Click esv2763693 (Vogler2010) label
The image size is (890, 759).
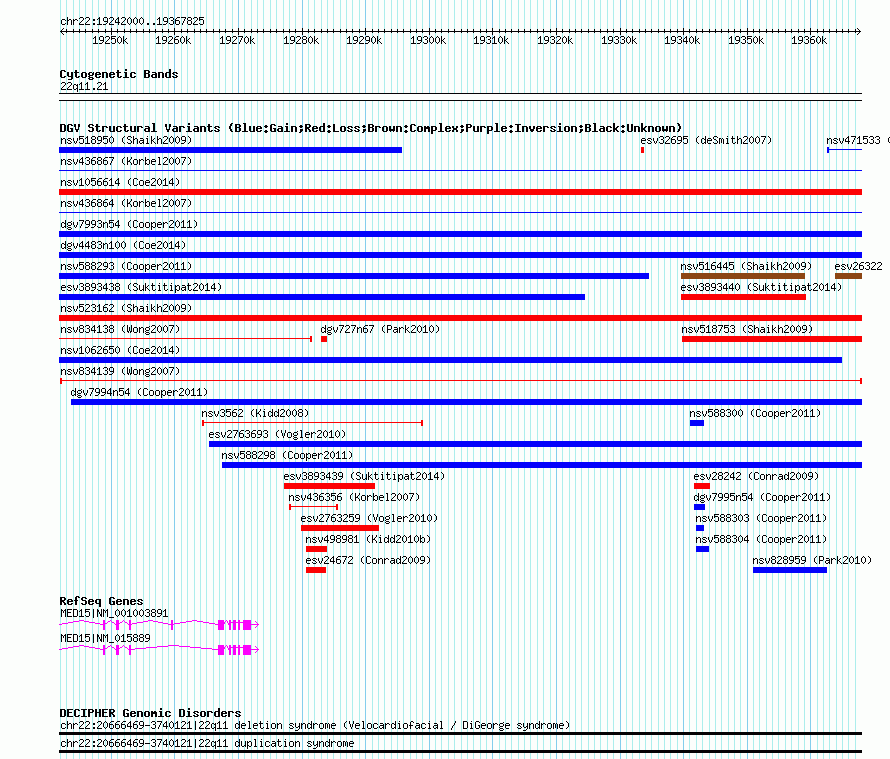[x=277, y=434]
